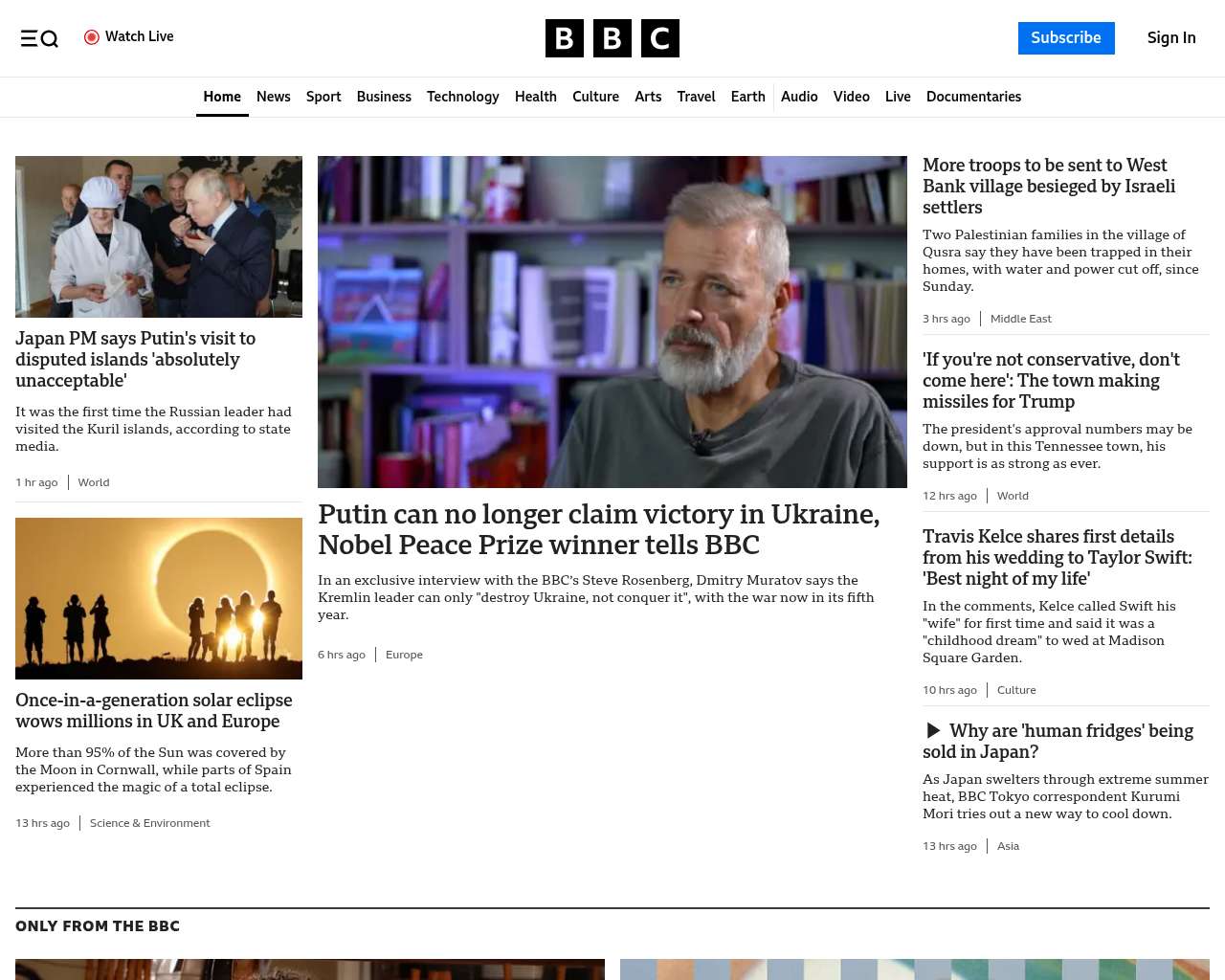Image resolution: width=1225 pixels, height=980 pixels.
Task: Click '12 hrs ago' timestamp
Action: [x=949, y=496]
